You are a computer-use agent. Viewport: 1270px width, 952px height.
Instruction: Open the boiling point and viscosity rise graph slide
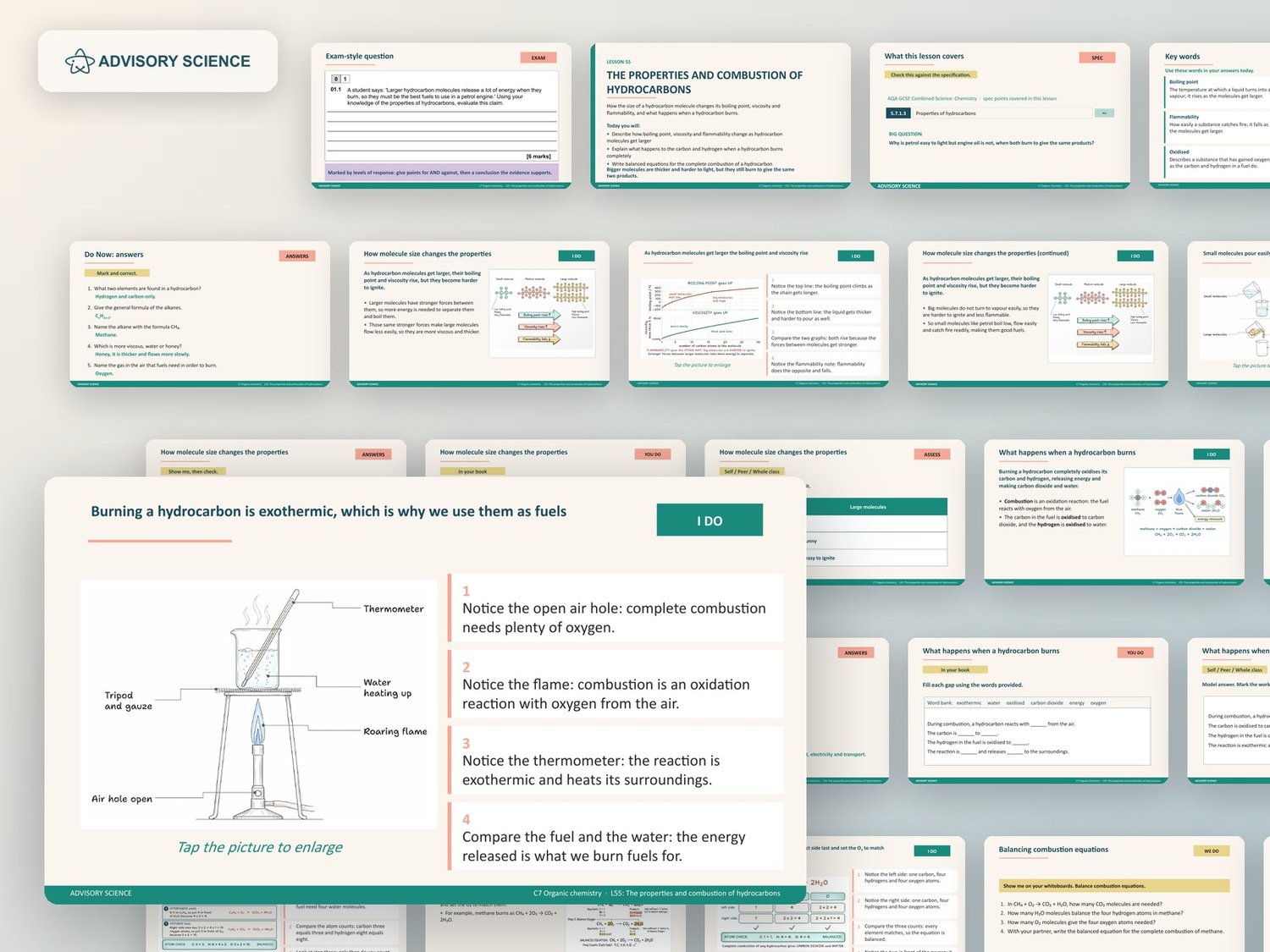[x=759, y=315]
